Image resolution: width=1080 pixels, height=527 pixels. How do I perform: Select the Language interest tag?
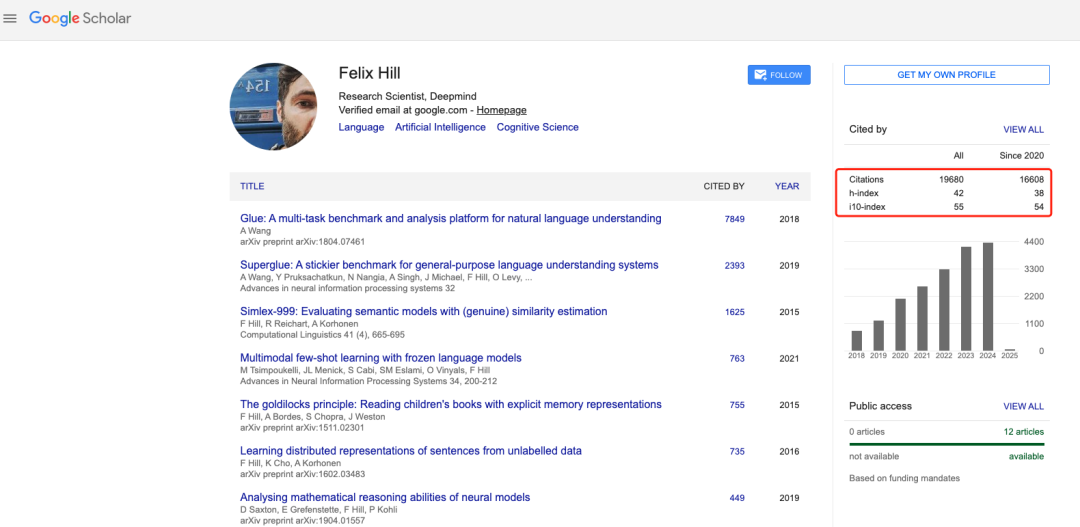(x=361, y=127)
